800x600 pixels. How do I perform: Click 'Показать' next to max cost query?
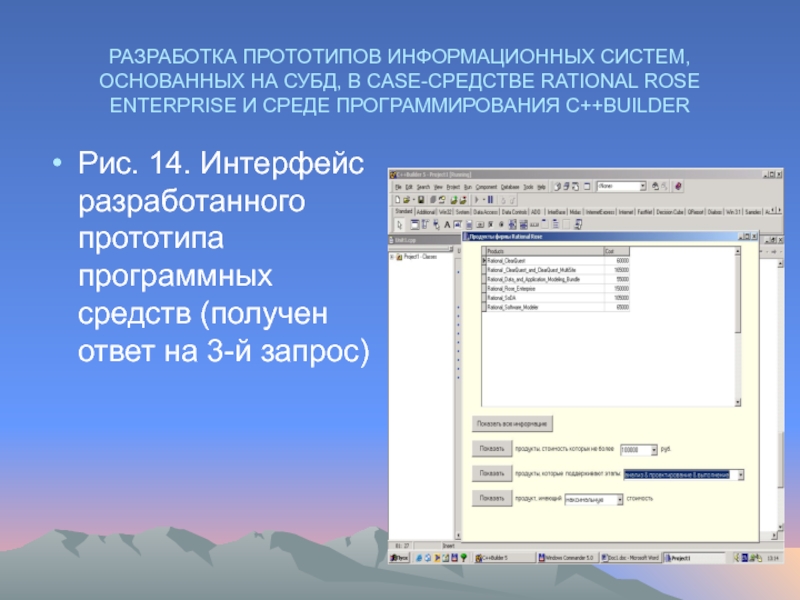tap(492, 498)
